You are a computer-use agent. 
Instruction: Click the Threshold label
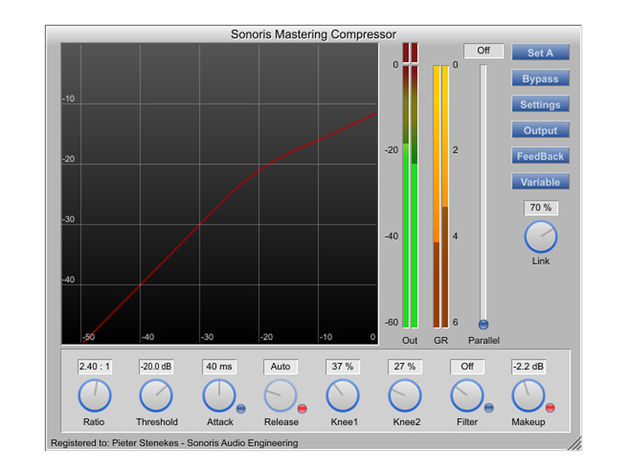[157, 422]
